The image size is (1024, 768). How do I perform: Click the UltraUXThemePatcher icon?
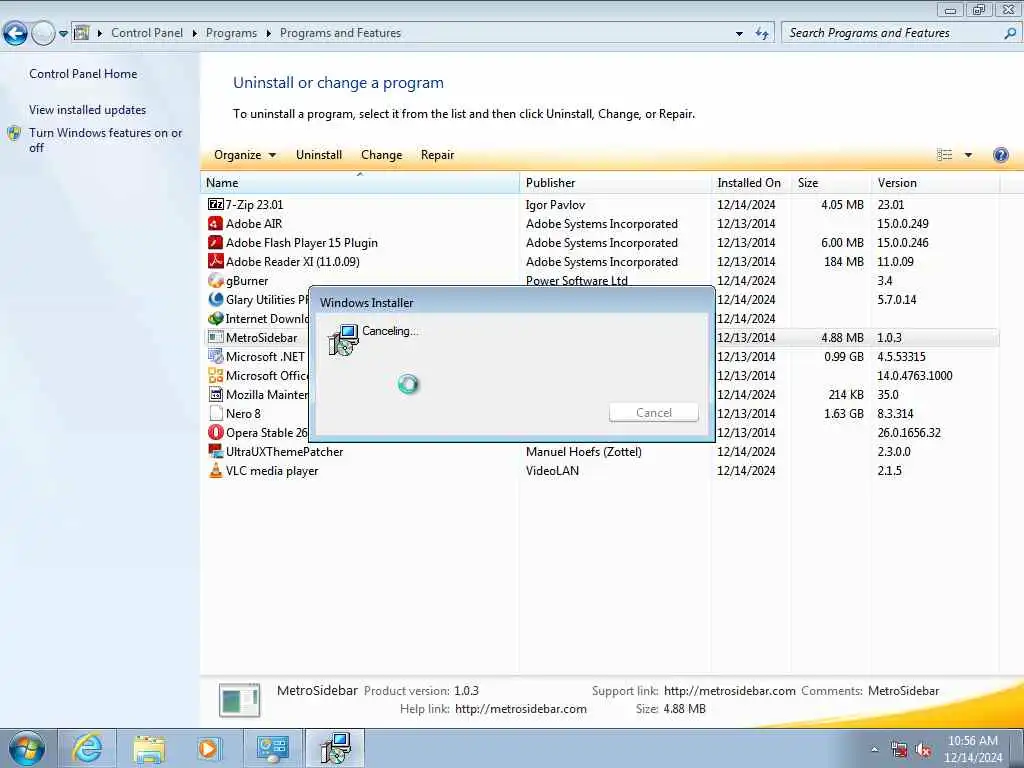click(216, 451)
